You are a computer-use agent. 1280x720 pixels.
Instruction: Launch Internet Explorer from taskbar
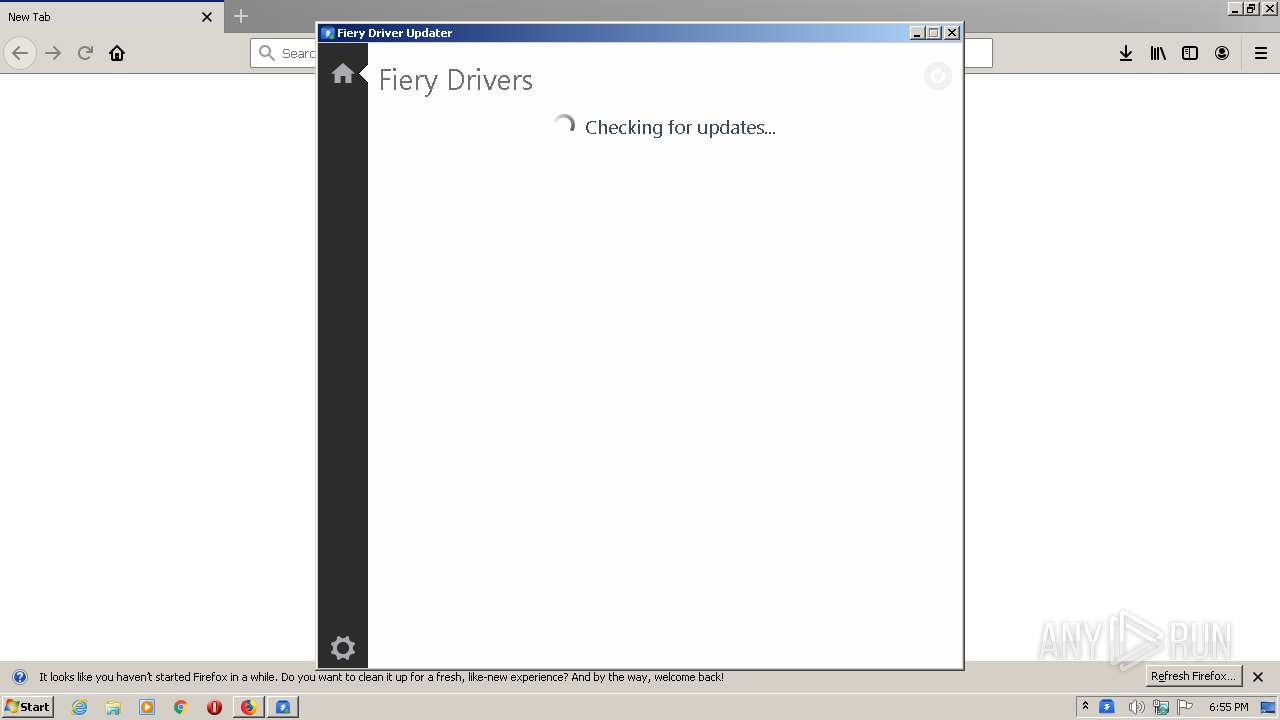tap(80, 707)
